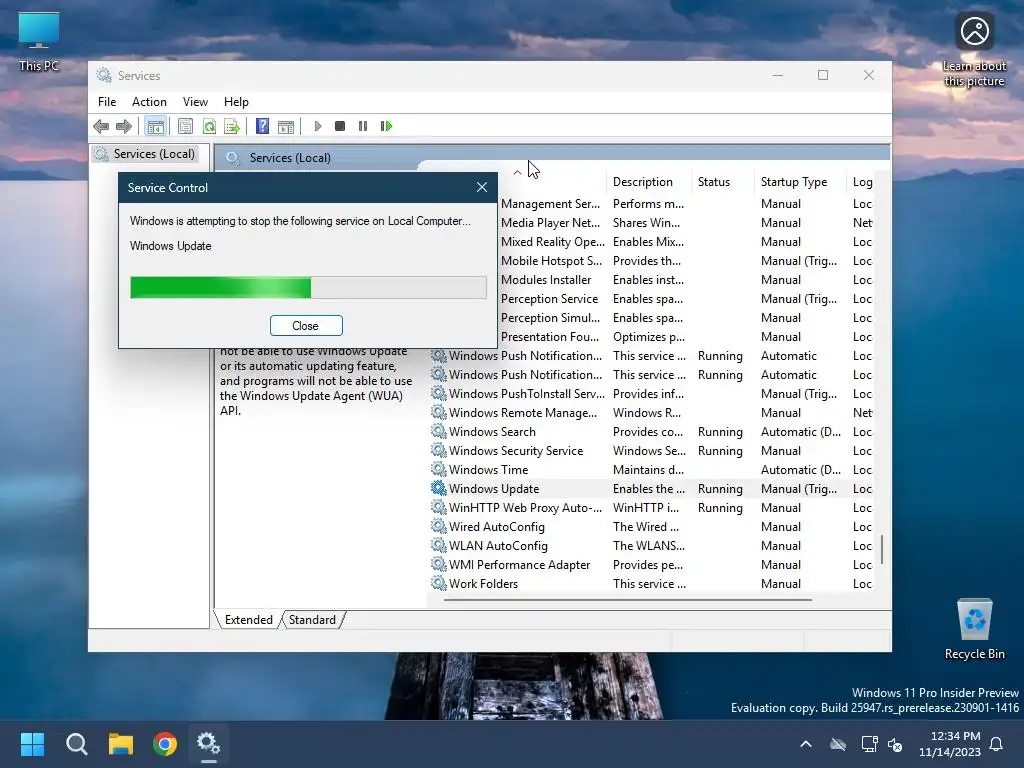Select Perception Service row
This screenshot has height=768, width=1024.
tap(686, 298)
